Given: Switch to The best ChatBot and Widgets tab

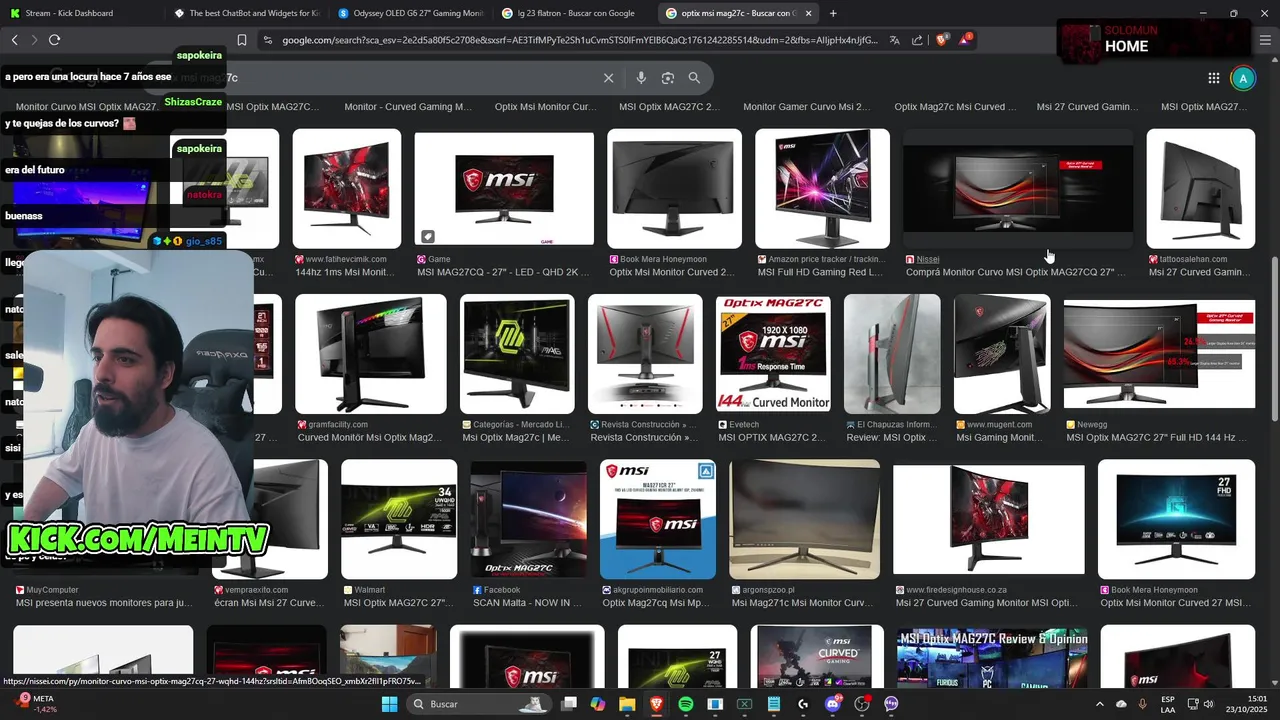Looking at the screenshot, I should pyautogui.click(x=245, y=13).
